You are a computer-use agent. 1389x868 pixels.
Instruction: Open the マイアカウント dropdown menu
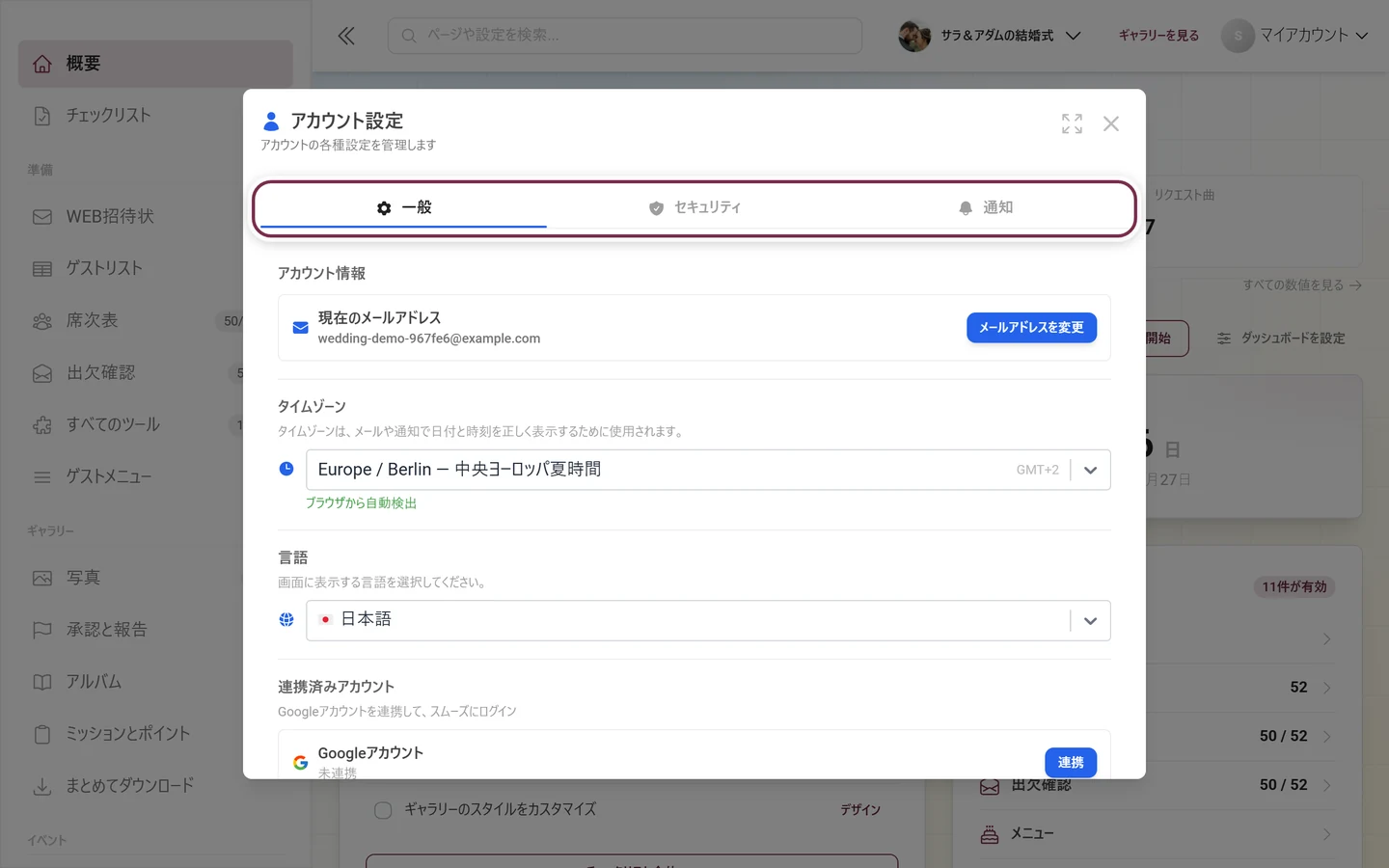(x=1295, y=36)
